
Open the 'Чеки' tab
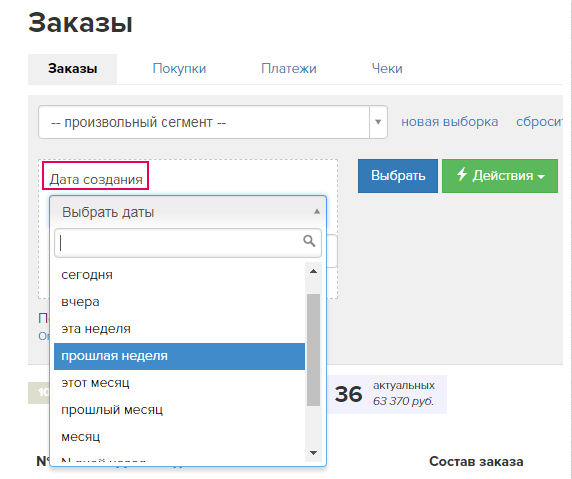click(x=387, y=69)
